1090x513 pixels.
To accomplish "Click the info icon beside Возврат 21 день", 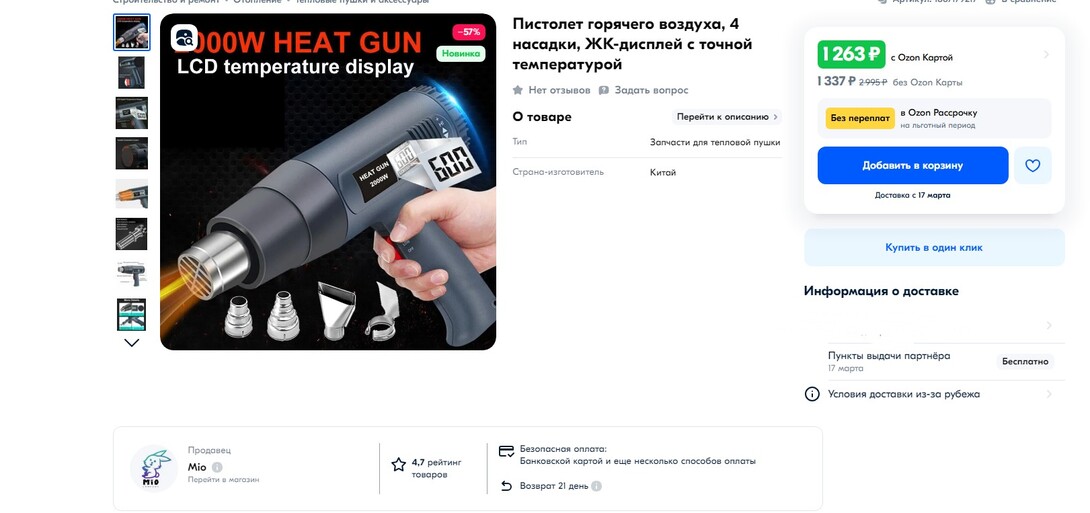I will (x=596, y=486).
